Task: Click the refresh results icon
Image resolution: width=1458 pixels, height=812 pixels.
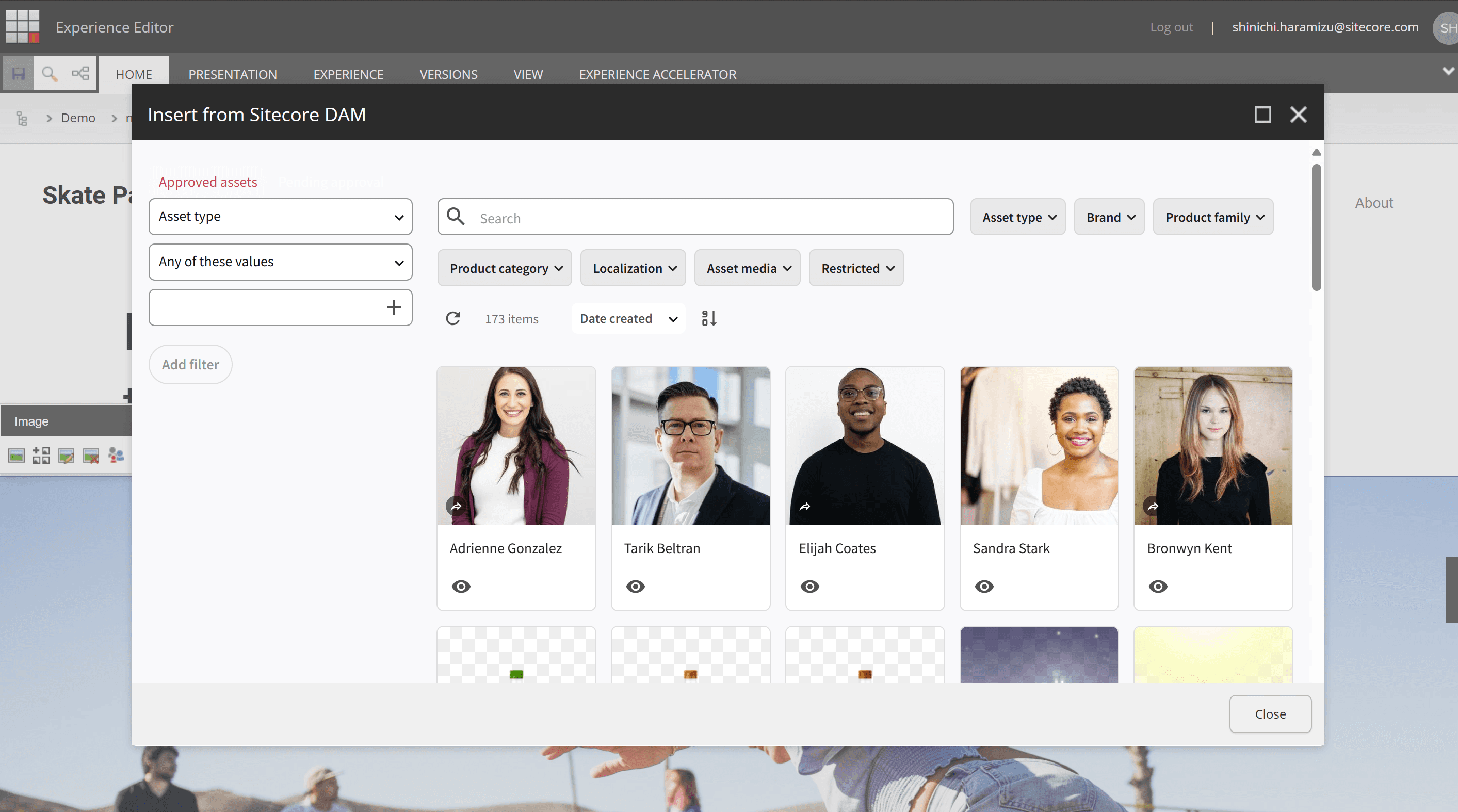Action: point(453,319)
